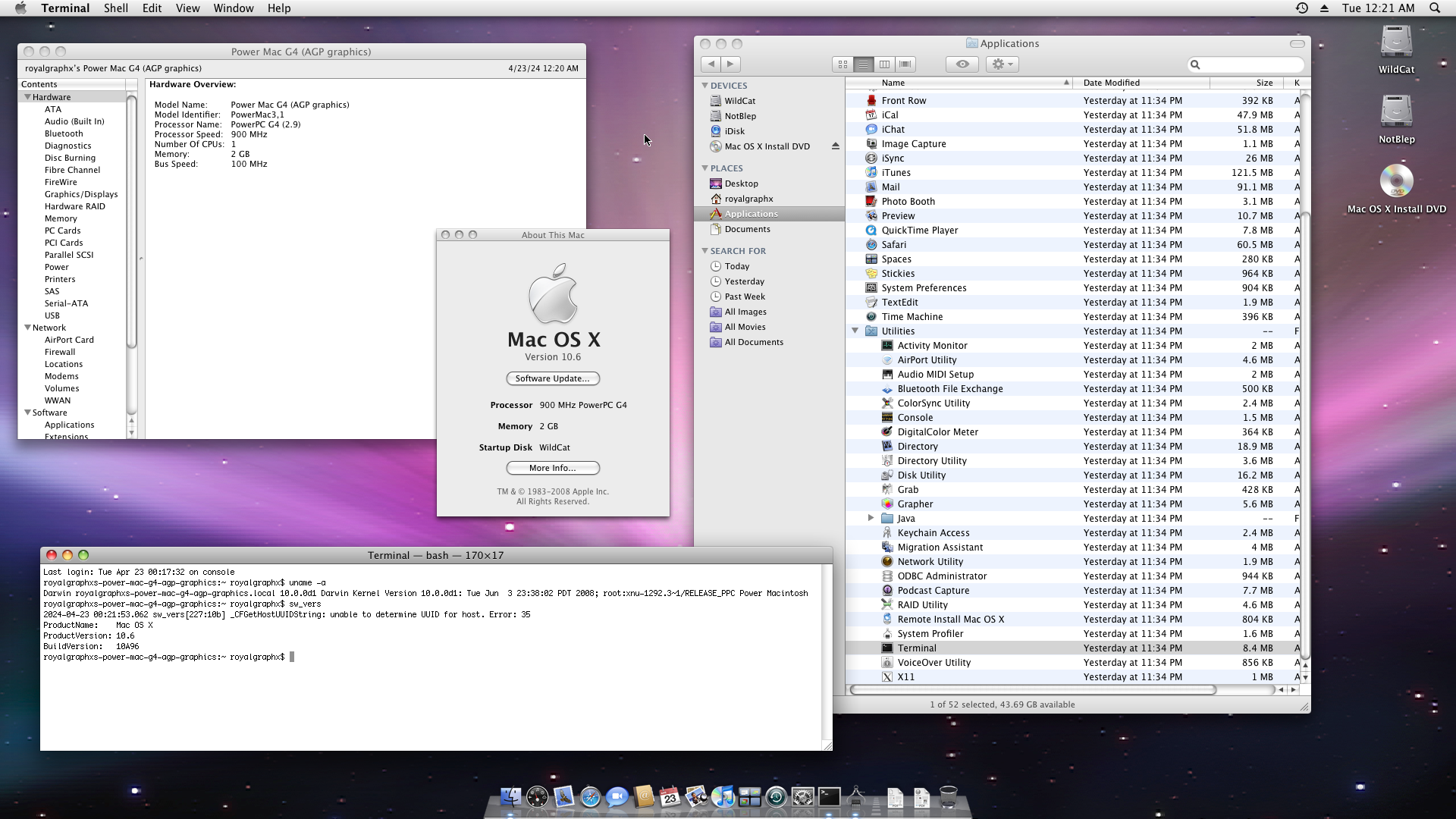The image size is (1456, 819).
Task: Select Memory in System Profiler hardware list
Action: click(x=61, y=218)
